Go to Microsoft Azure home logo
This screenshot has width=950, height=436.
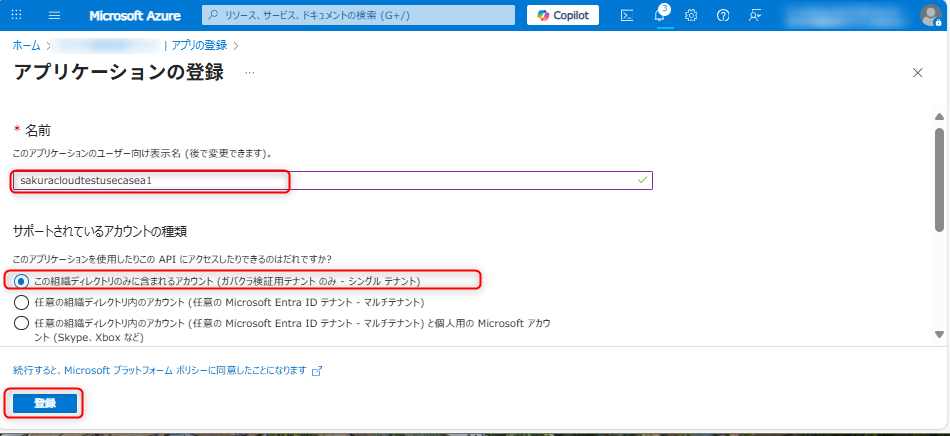135,16
